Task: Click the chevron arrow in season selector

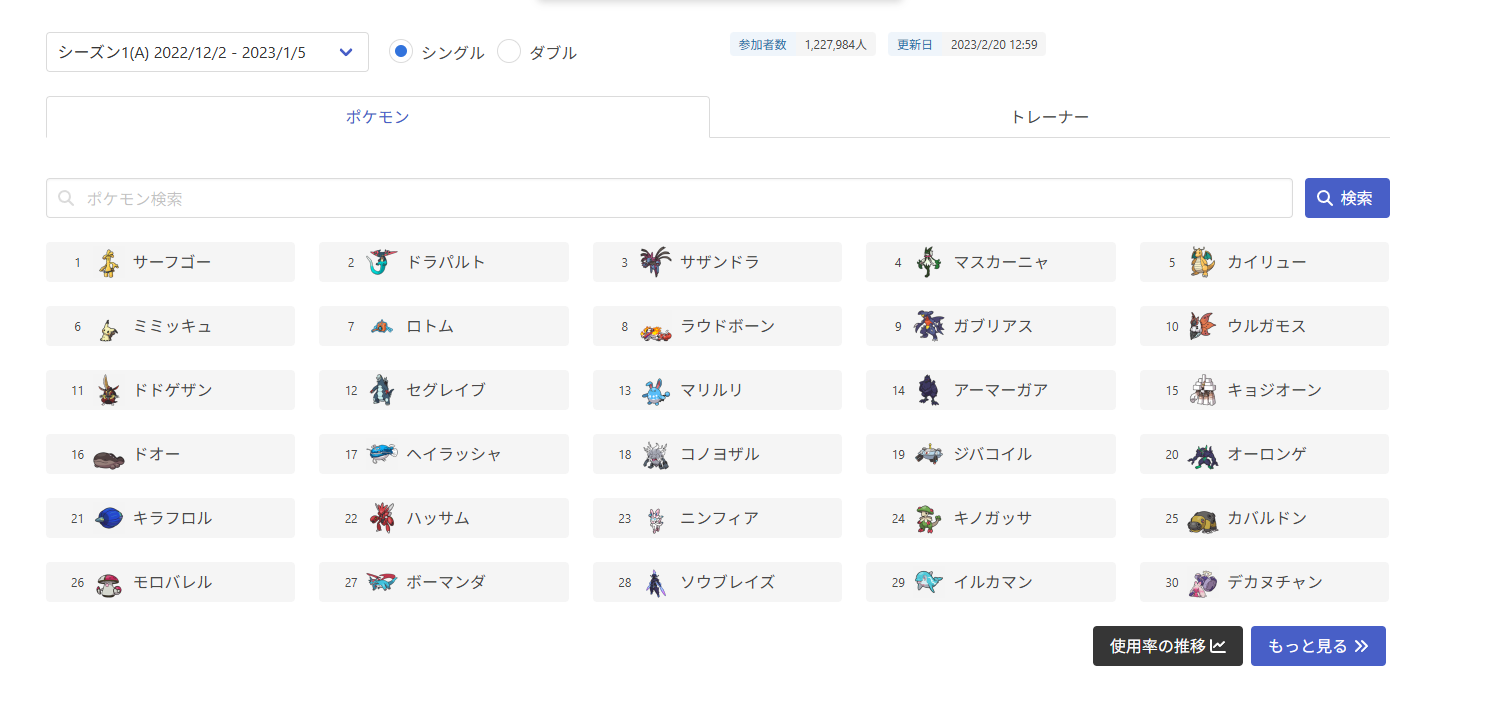Action: [x=346, y=52]
